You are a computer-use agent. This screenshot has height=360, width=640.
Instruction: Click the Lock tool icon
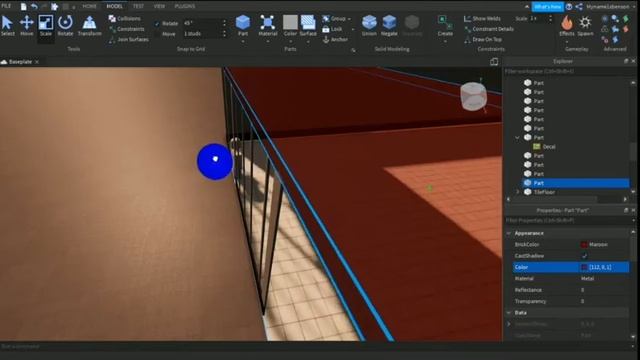(x=326, y=29)
